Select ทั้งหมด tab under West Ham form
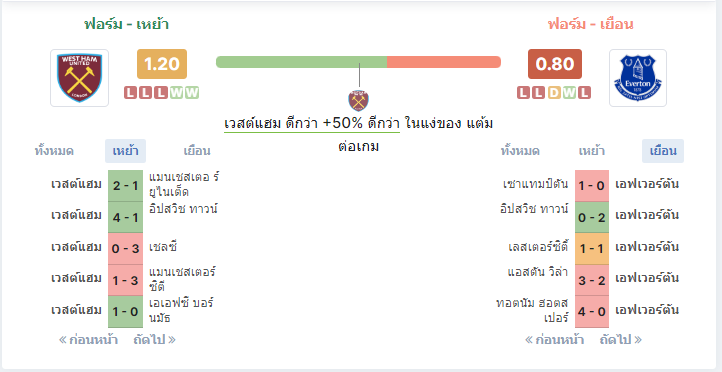722x372 pixels. (54, 151)
